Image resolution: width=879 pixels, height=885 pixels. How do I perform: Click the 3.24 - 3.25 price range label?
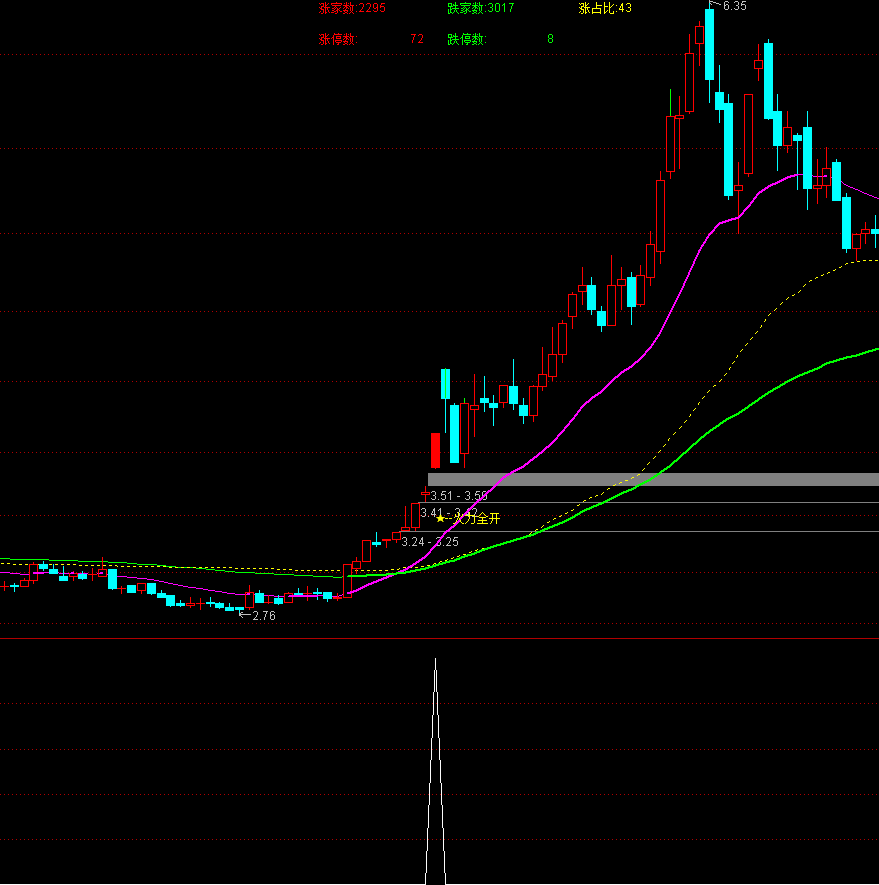(430, 541)
